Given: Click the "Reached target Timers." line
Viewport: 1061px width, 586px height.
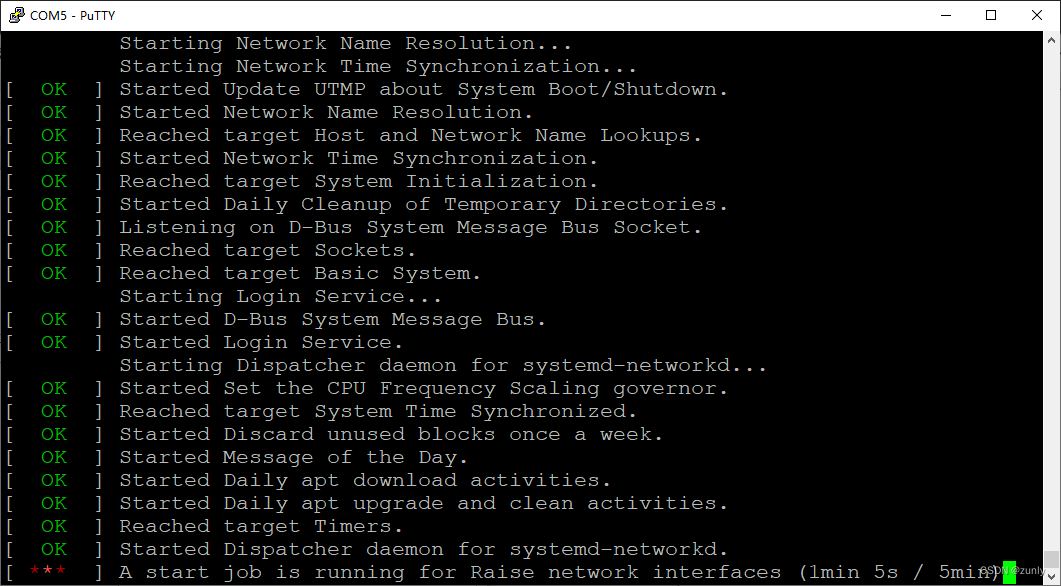Looking at the screenshot, I should point(261,526).
